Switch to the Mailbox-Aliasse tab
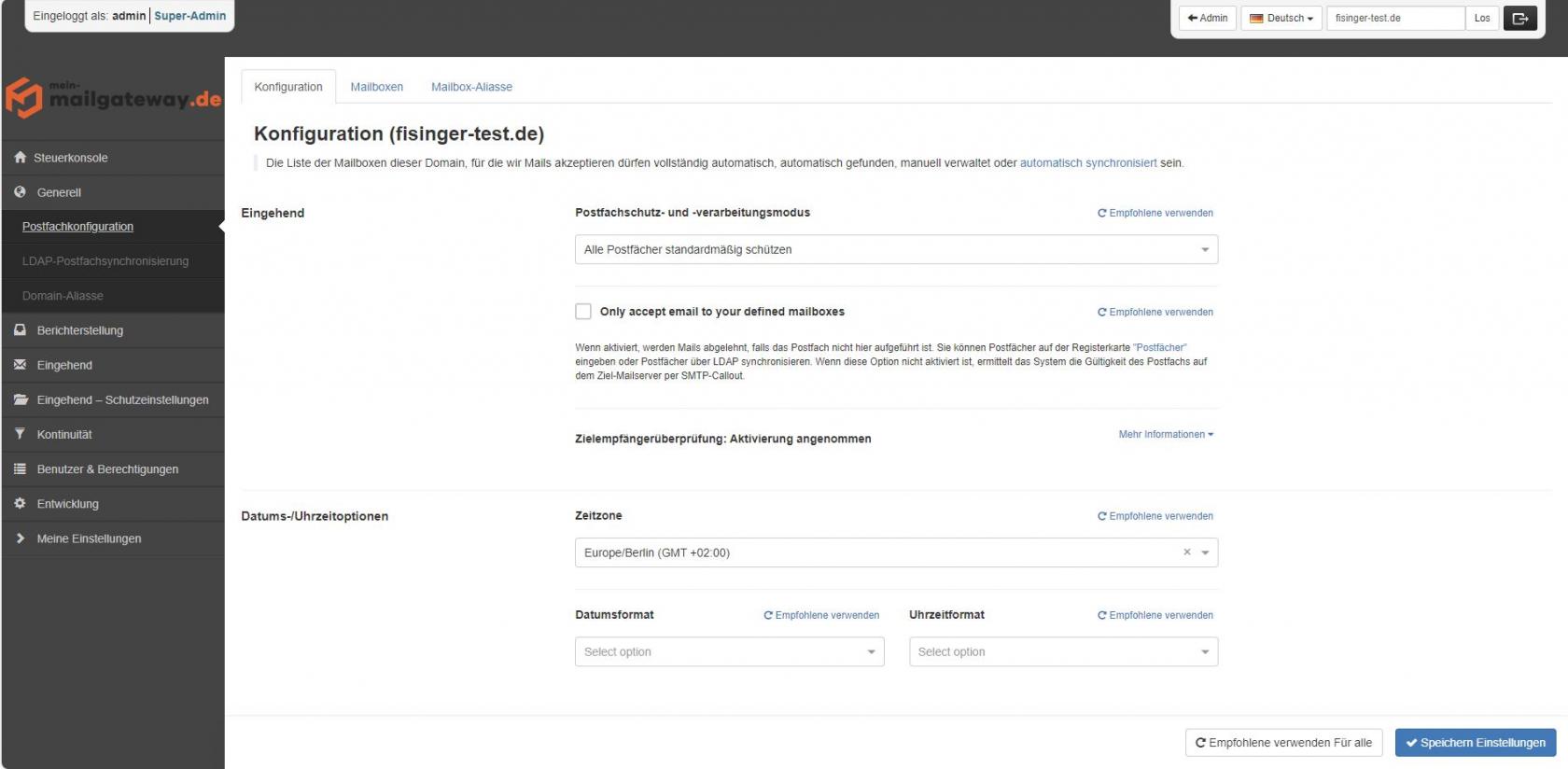This screenshot has height=769, width=1568. 471,87
